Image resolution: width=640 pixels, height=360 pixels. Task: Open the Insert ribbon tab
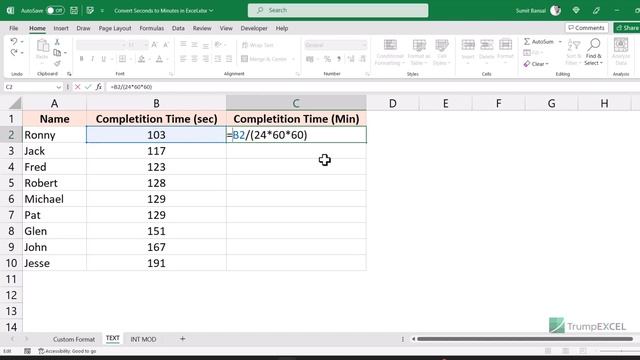(x=61, y=28)
